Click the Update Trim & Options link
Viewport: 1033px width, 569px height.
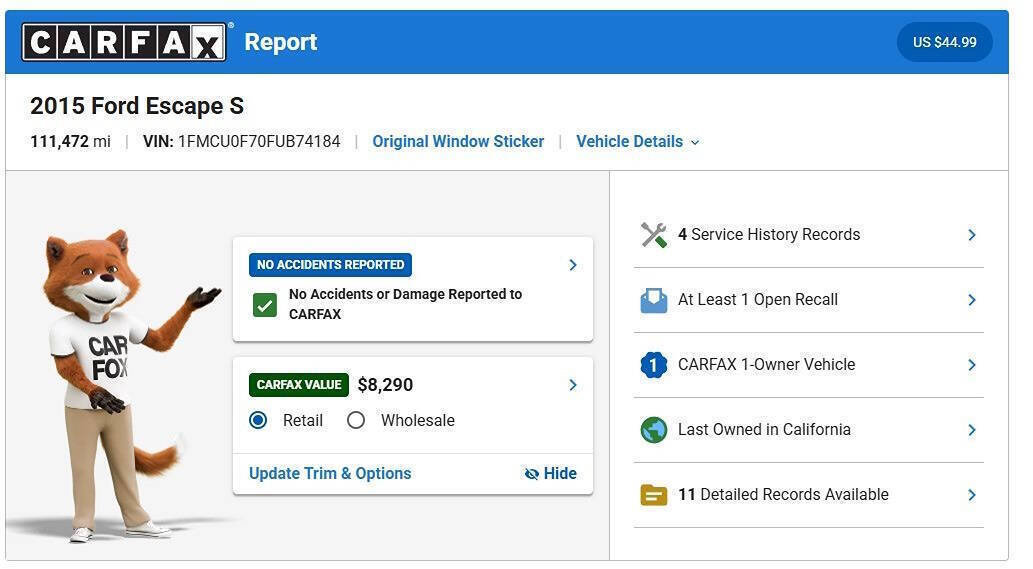coord(330,474)
